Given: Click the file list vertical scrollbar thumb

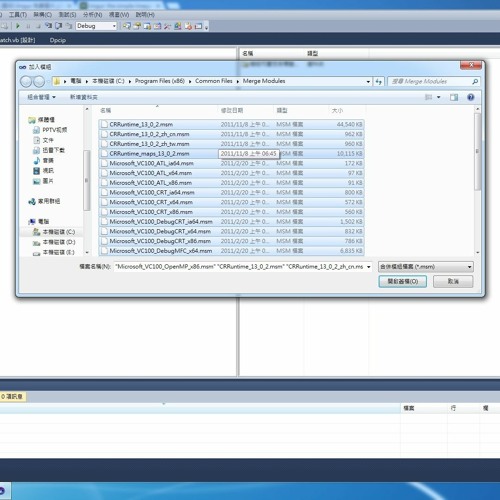Looking at the screenshot, I should click(x=477, y=152).
